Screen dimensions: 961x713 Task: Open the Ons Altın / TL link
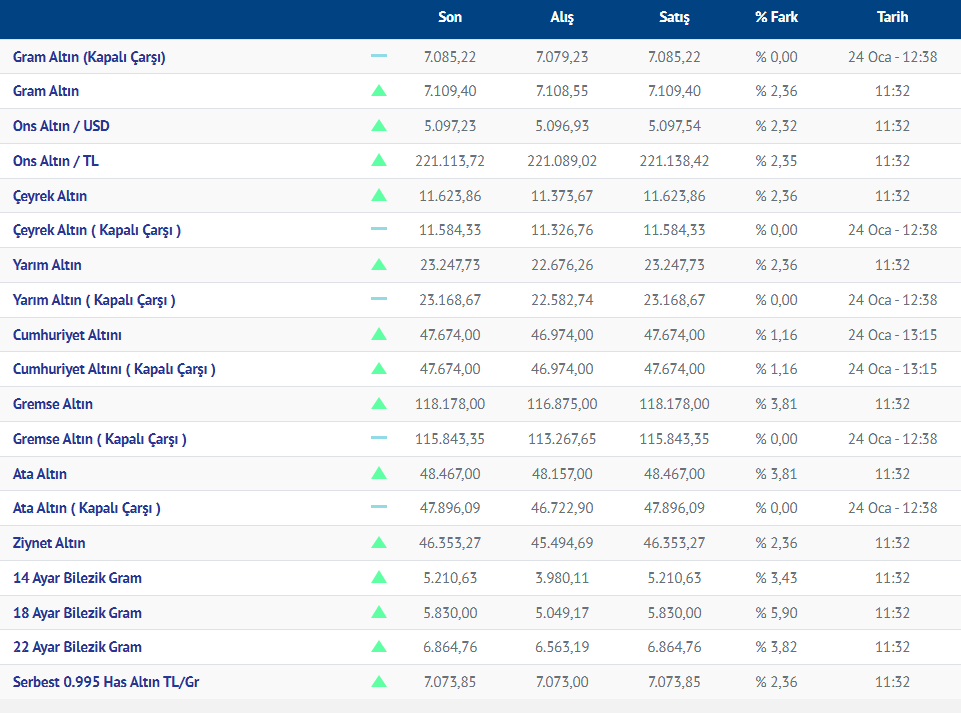[56, 161]
